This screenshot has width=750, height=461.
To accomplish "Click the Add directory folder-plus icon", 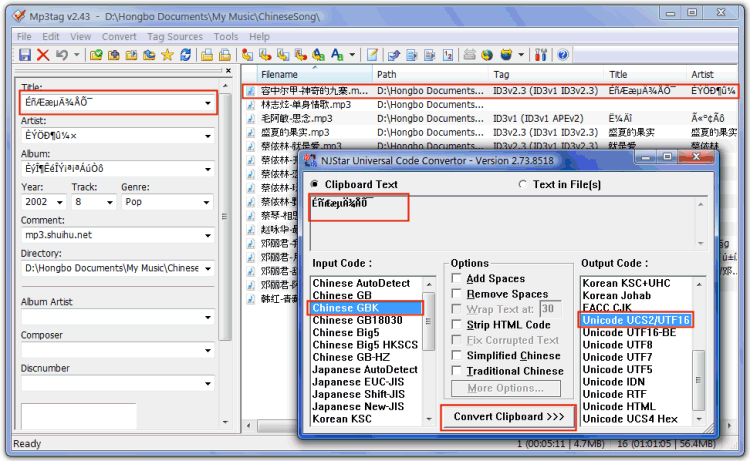I will (114, 55).
